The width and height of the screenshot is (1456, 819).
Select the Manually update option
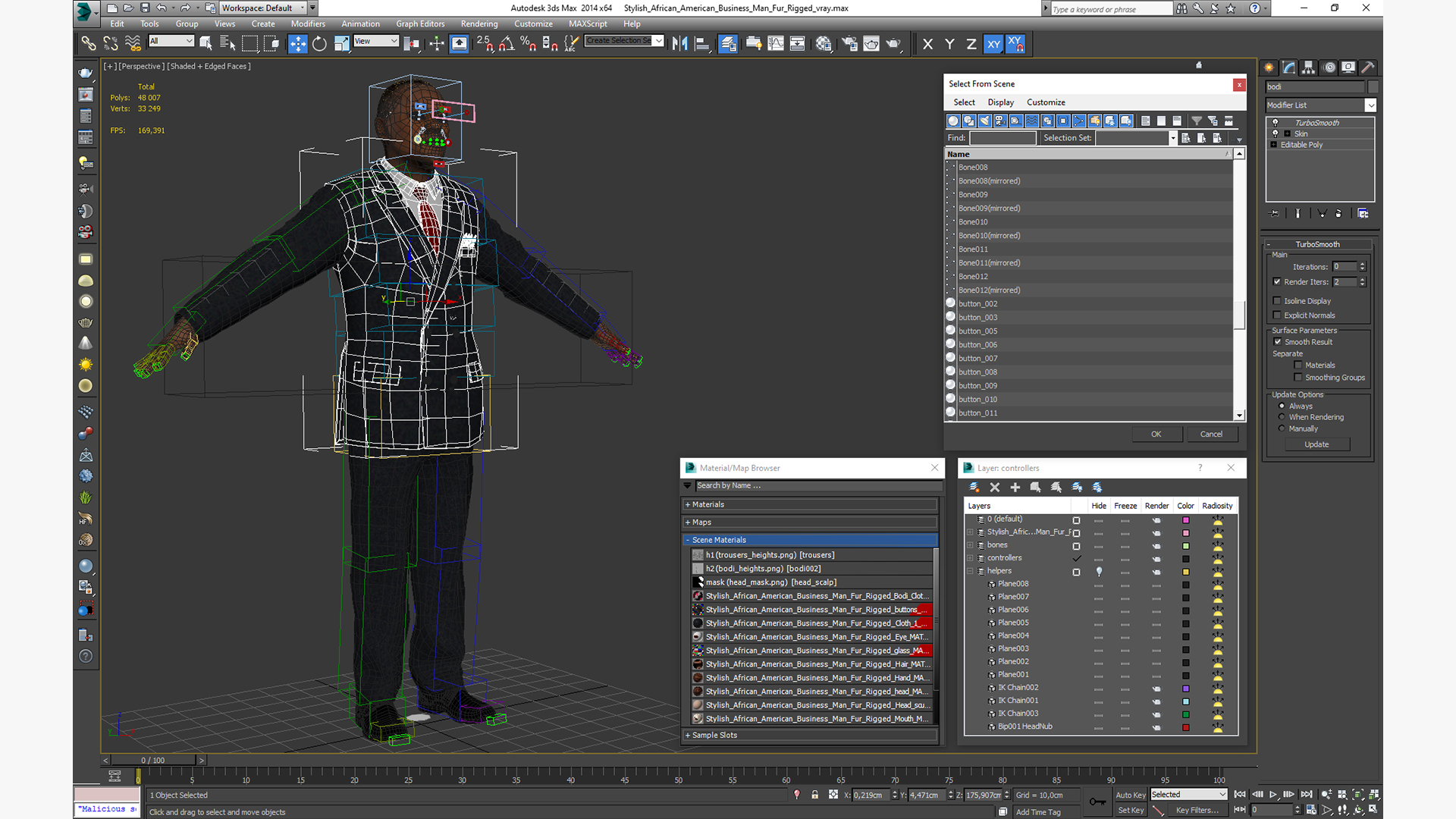click(1282, 428)
